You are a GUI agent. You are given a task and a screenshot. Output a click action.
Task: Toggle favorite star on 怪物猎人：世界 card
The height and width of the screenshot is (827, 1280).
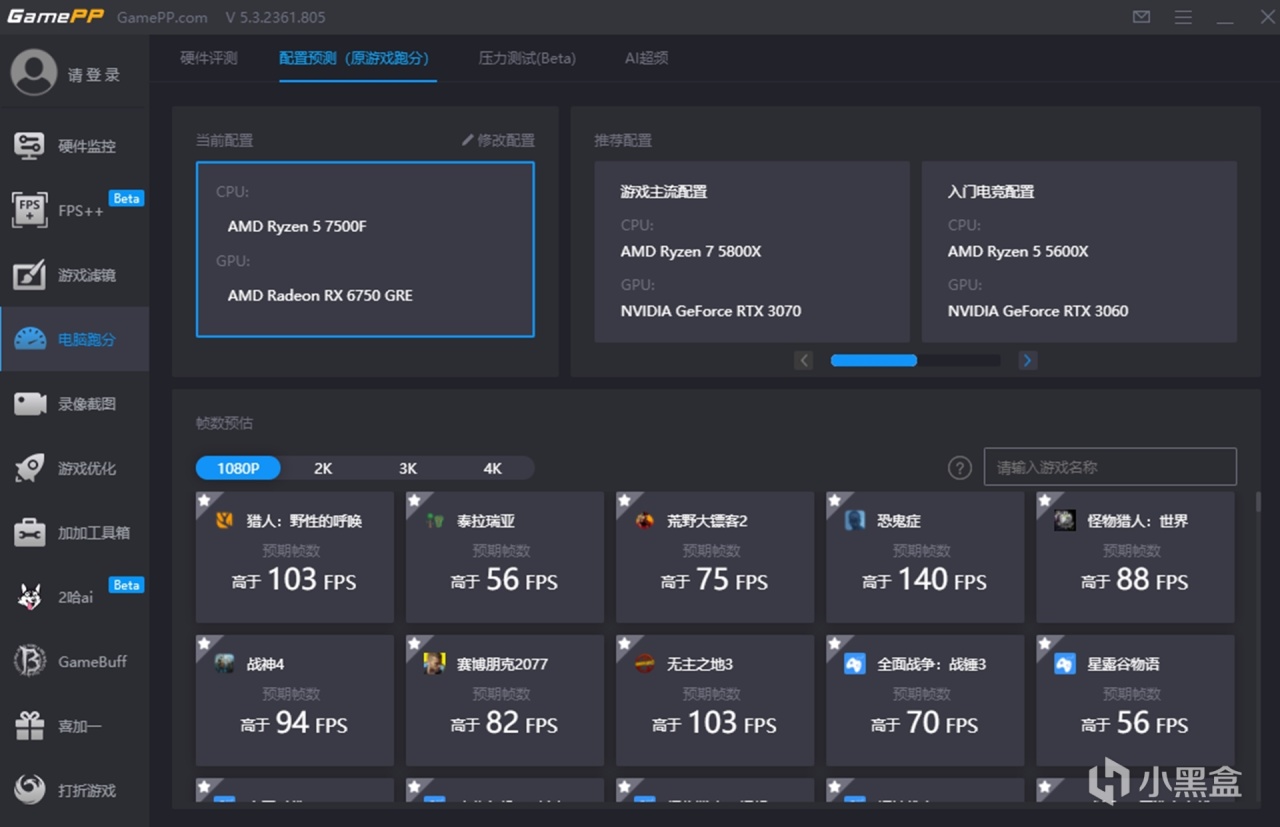point(1044,500)
